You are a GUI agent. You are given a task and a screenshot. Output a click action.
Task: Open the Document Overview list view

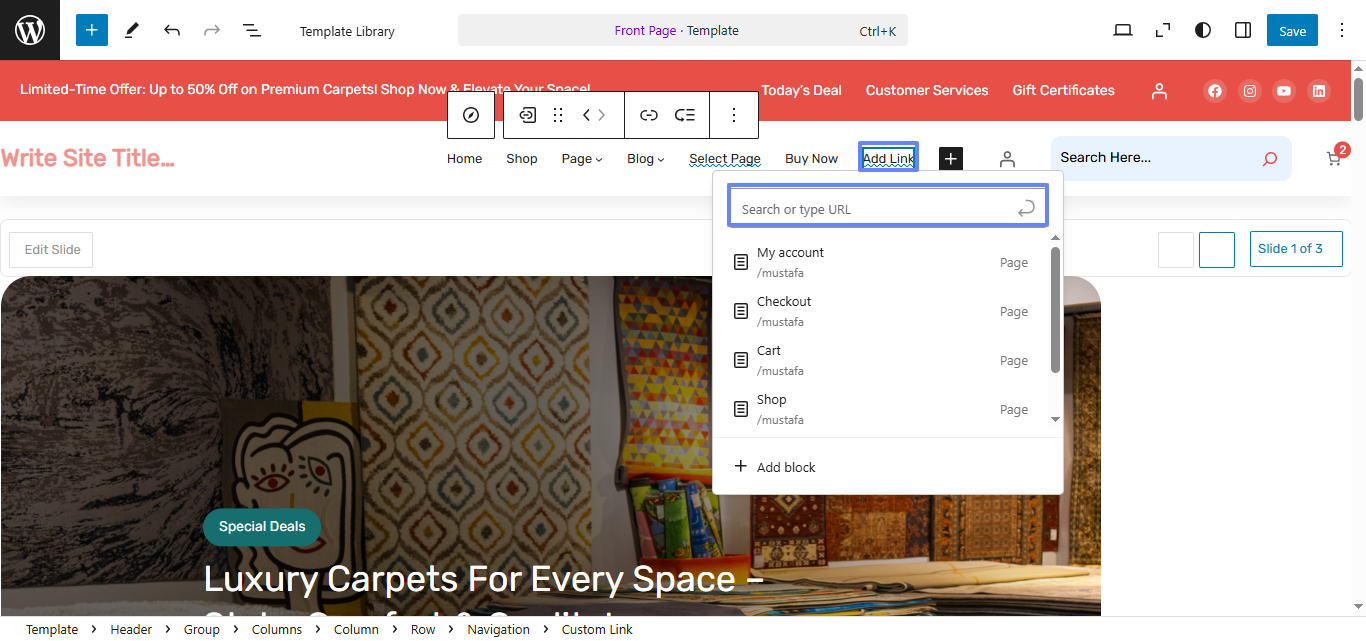252,30
